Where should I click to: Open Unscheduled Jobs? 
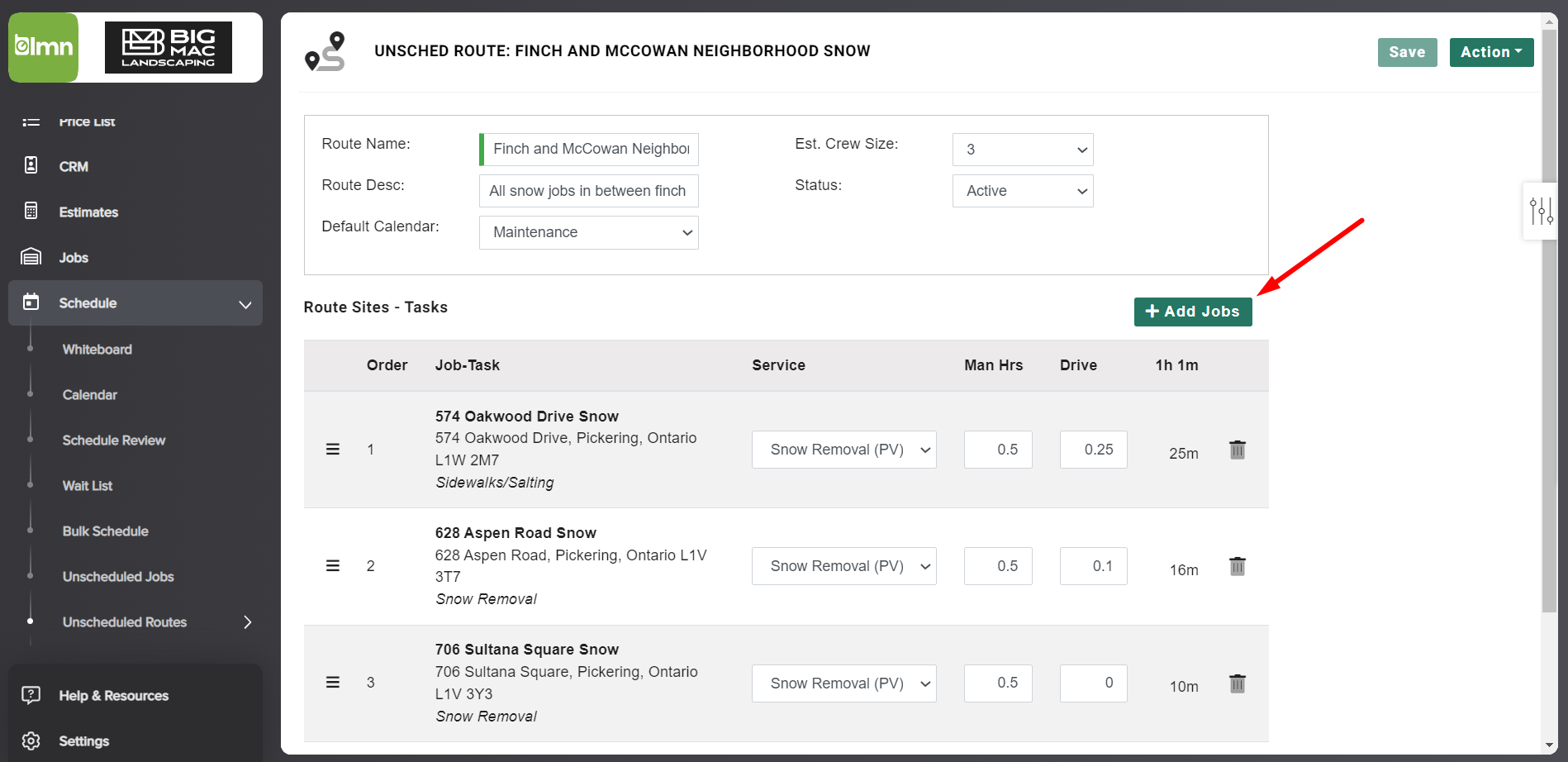(x=118, y=577)
